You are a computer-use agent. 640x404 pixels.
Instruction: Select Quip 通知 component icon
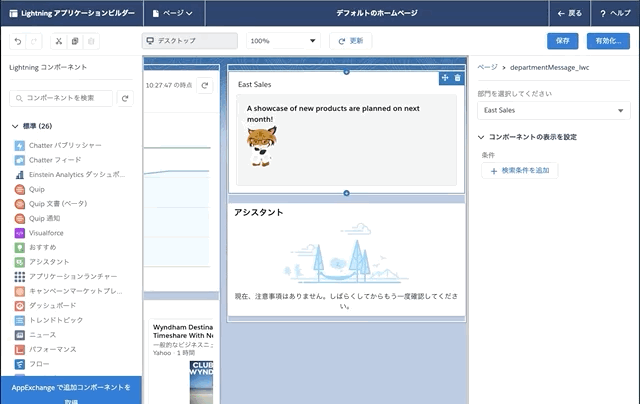pos(20,218)
